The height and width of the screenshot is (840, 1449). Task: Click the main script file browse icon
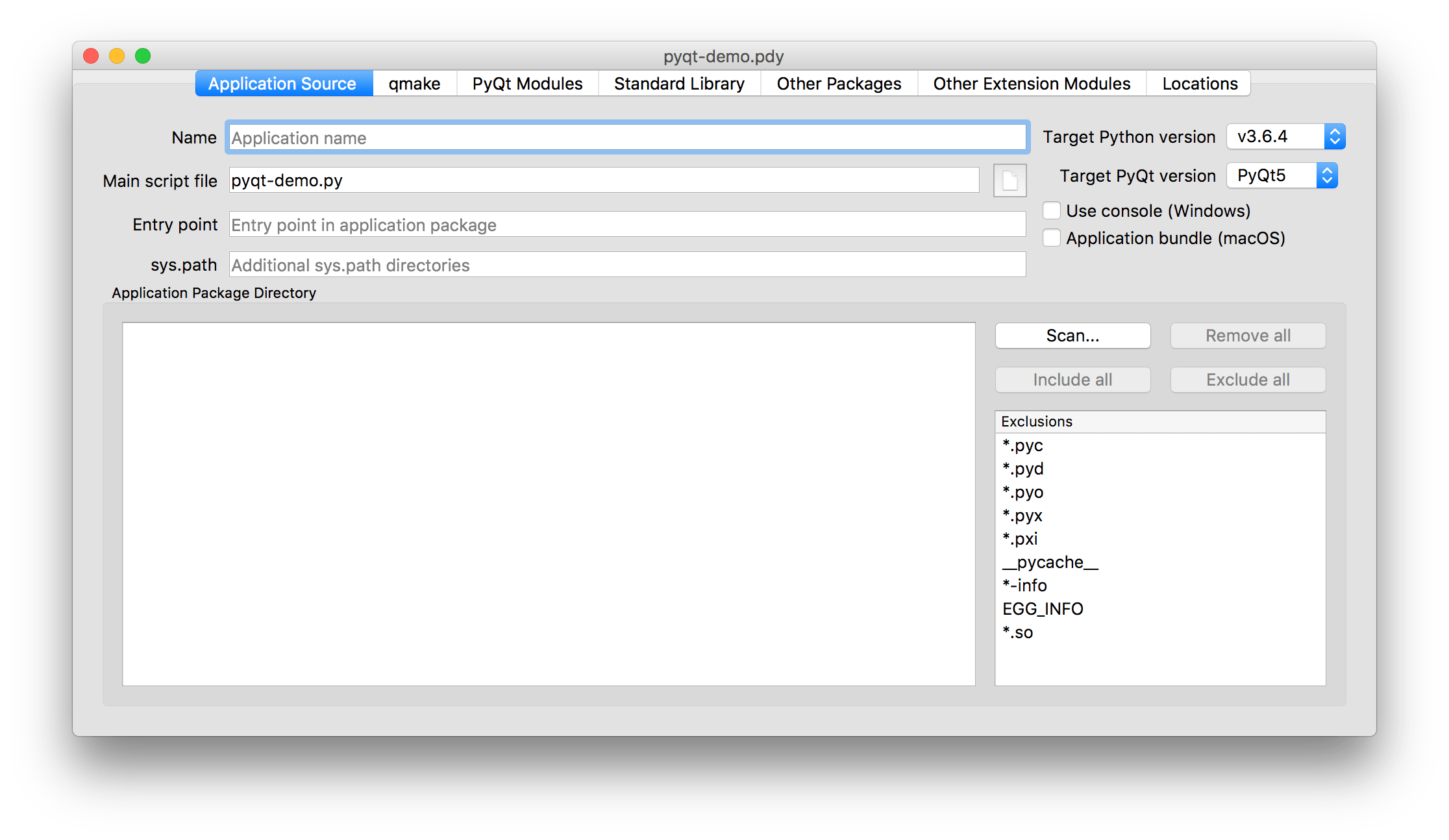pos(1009,180)
